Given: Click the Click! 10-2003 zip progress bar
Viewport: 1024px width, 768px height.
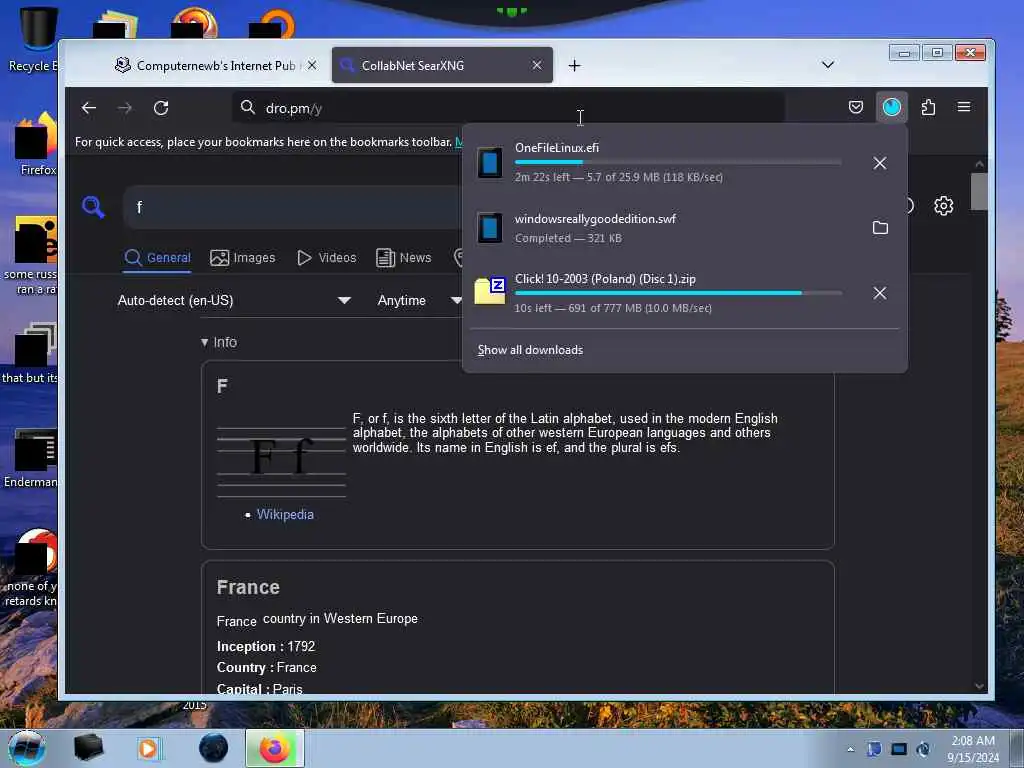Looking at the screenshot, I should (x=678, y=293).
